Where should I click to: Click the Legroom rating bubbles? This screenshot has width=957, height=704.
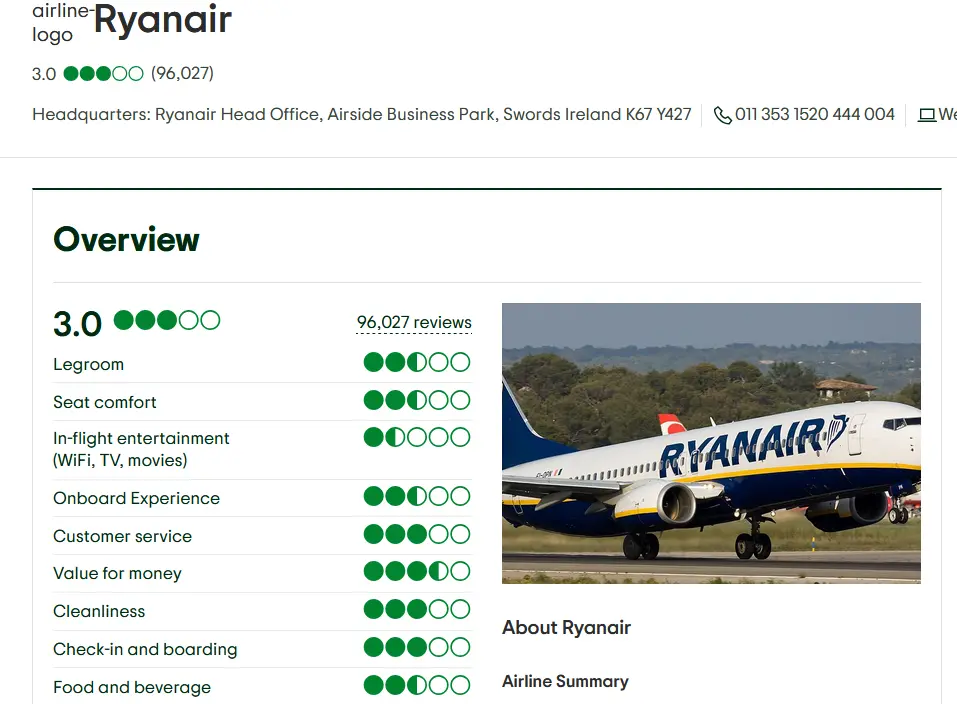[x=416, y=362]
